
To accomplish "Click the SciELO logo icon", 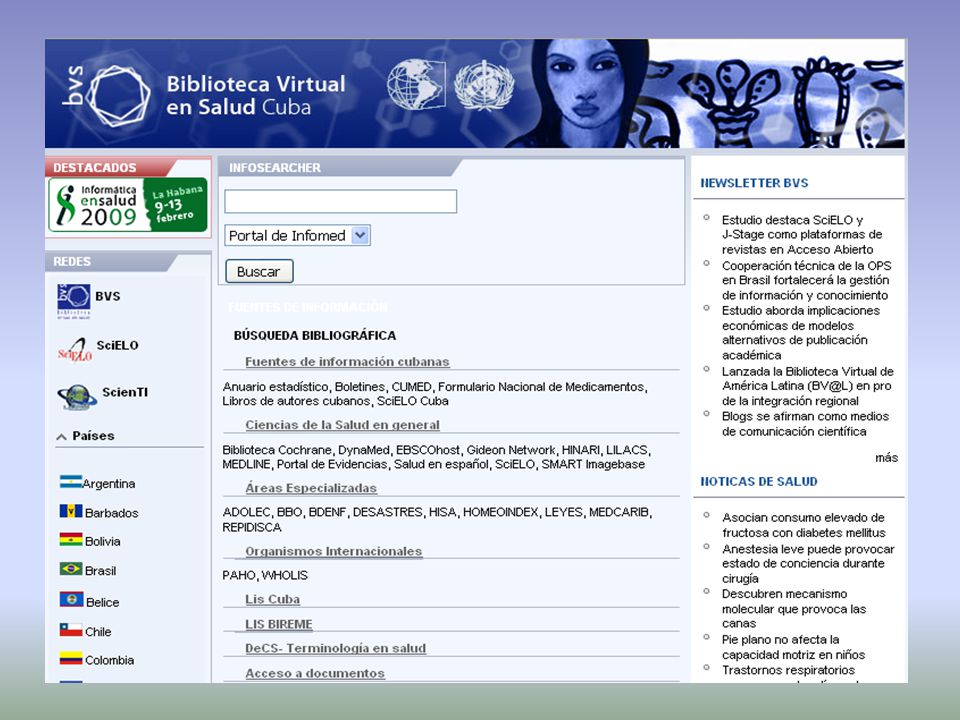I will (x=75, y=350).
